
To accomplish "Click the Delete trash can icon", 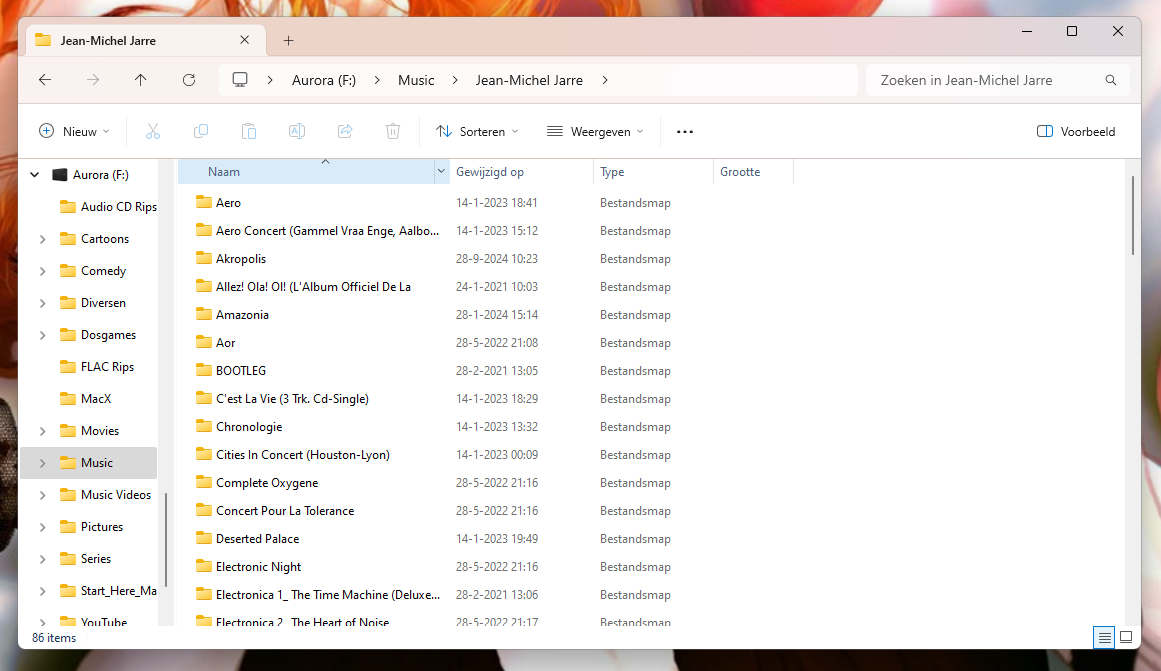I will click(393, 131).
